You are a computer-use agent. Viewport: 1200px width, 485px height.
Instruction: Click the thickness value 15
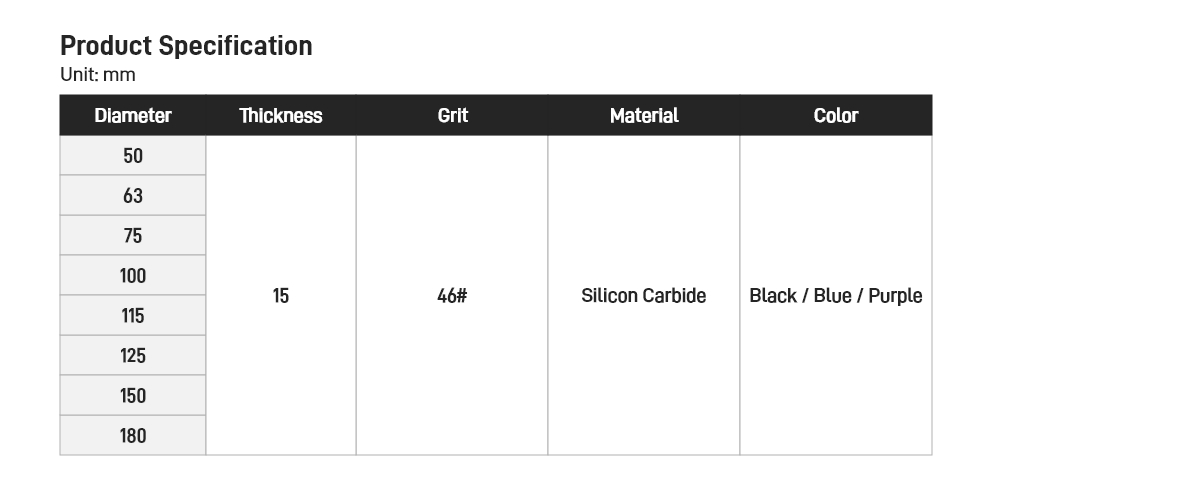point(281,296)
